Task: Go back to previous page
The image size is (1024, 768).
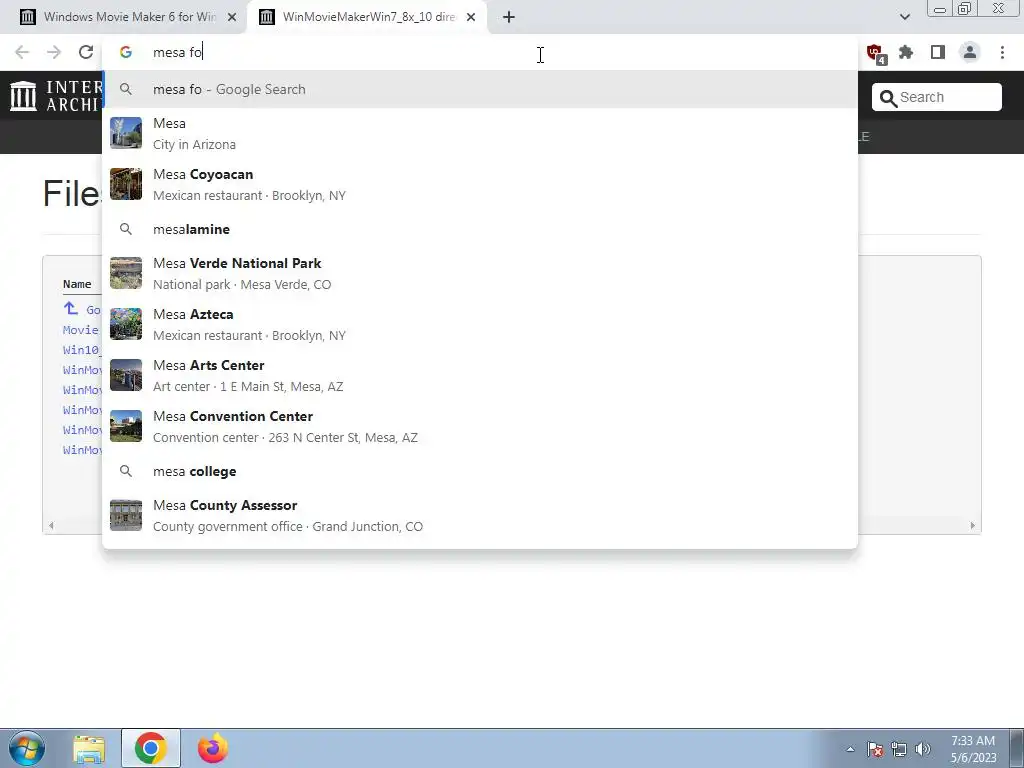Action: [22, 52]
